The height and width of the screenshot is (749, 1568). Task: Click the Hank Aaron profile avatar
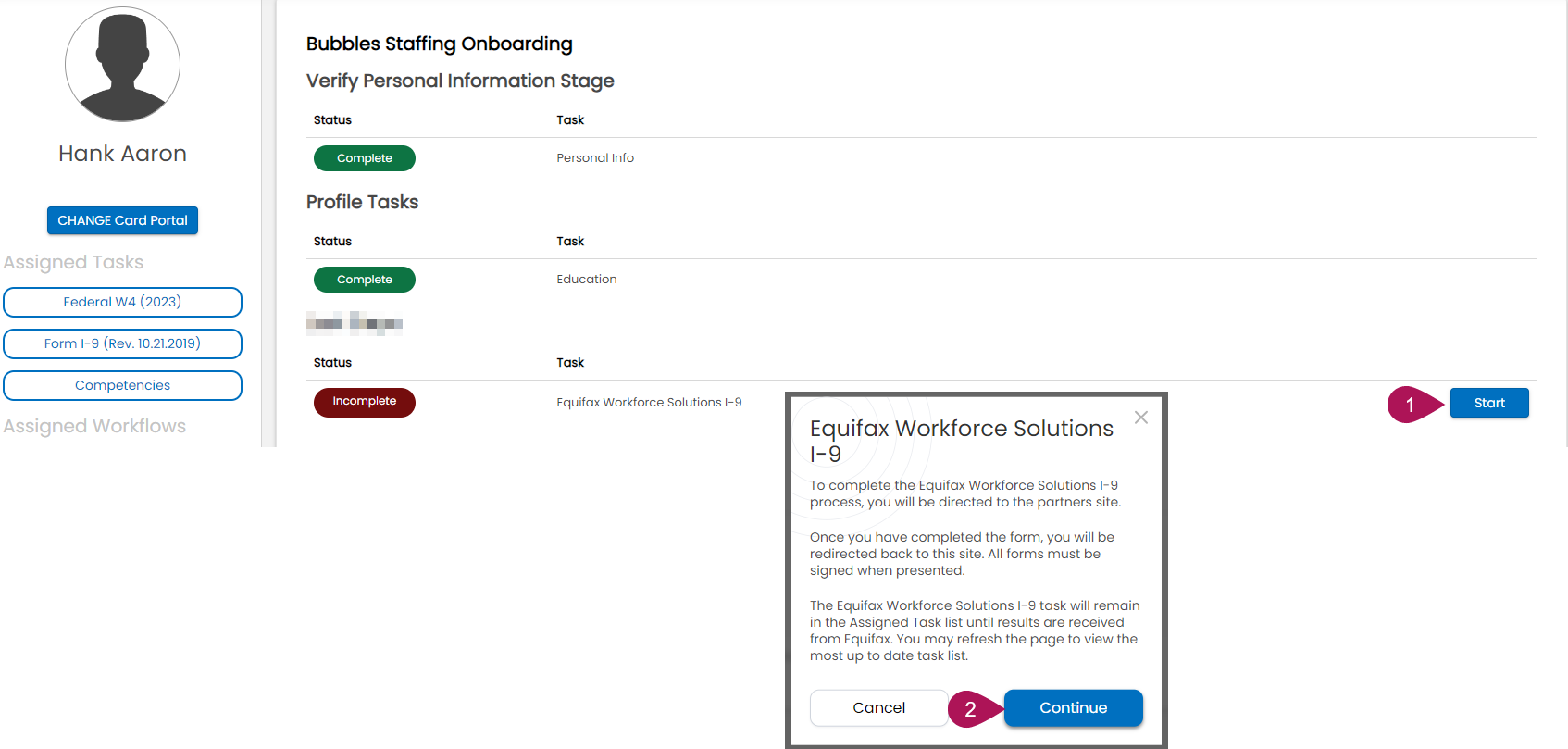coord(122,64)
